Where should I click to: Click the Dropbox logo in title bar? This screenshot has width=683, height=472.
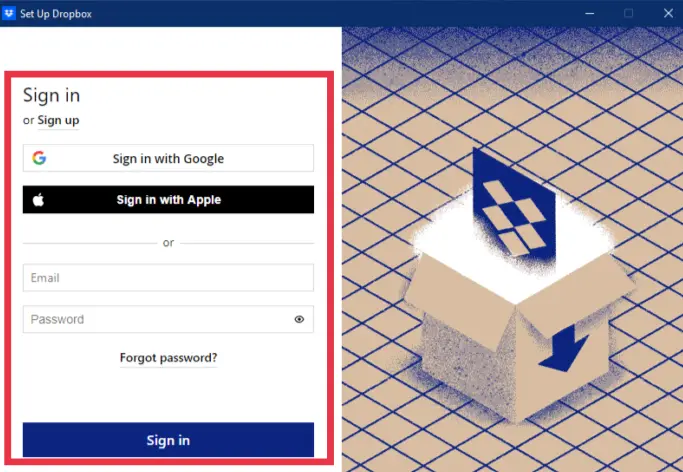coord(9,13)
